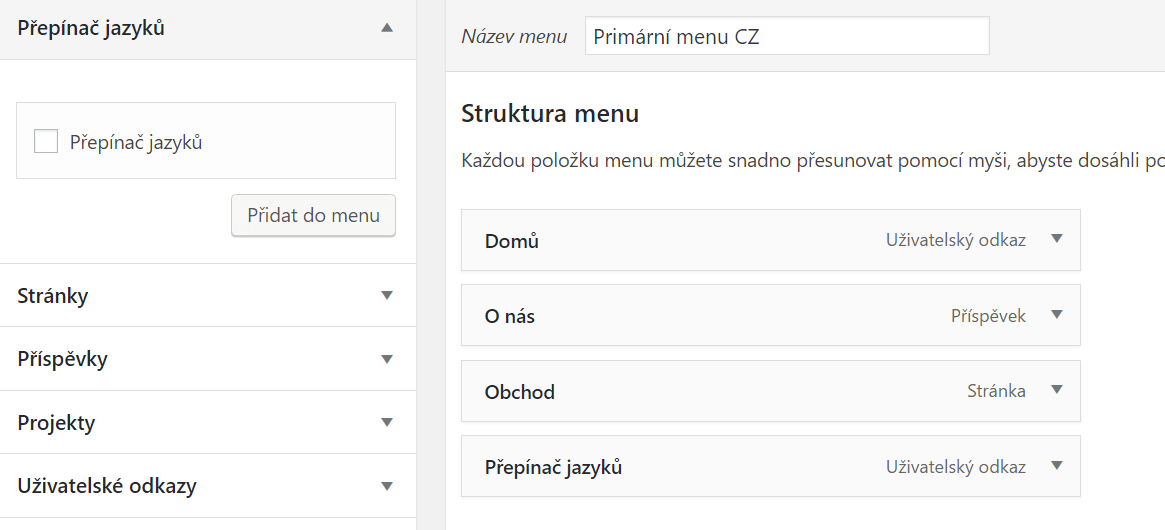This screenshot has height=530, width=1165.
Task: Expand the Uživatelské odkazy panel arrow
Action: pos(386,486)
